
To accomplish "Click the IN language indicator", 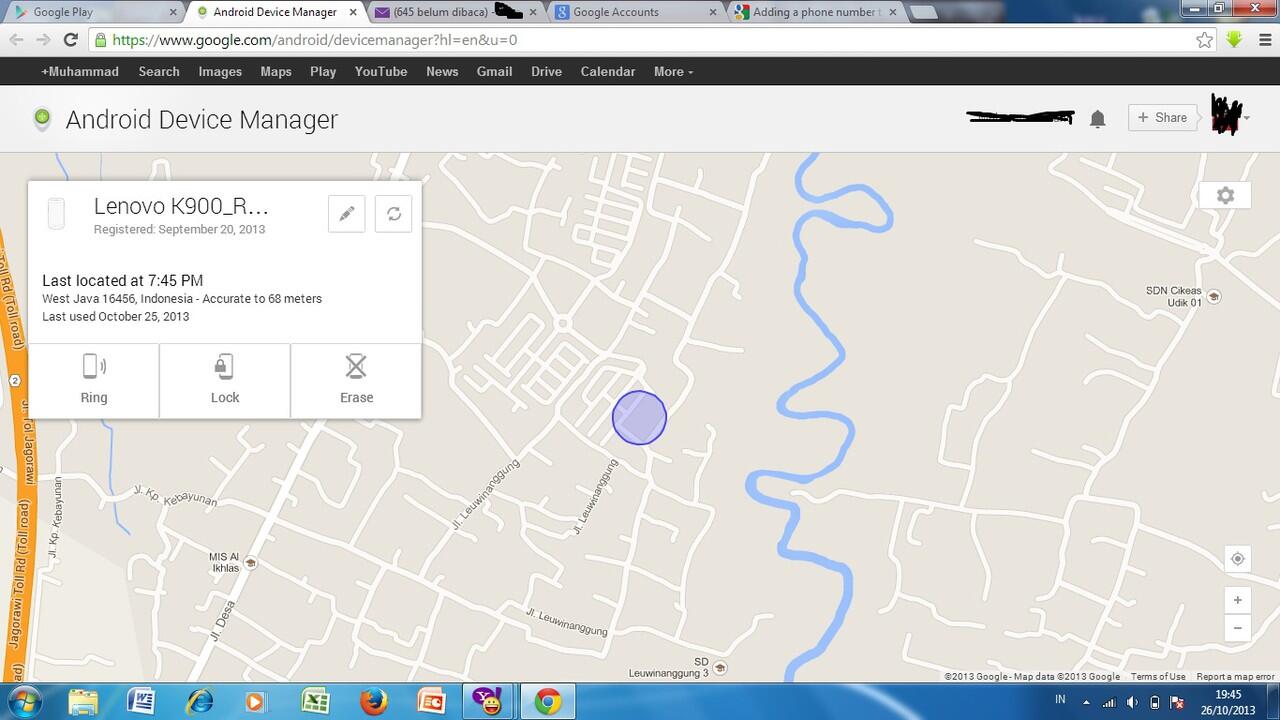I will click(1060, 699).
